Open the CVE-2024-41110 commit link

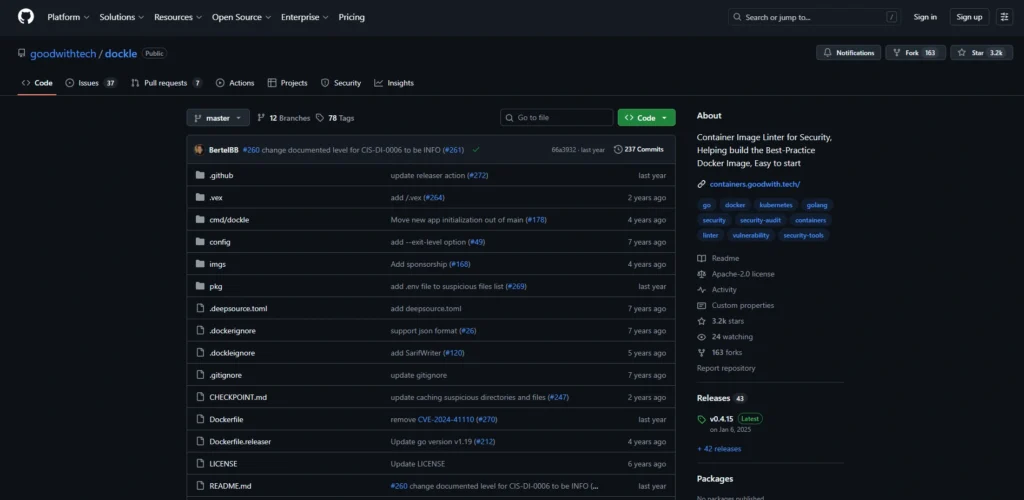point(445,420)
